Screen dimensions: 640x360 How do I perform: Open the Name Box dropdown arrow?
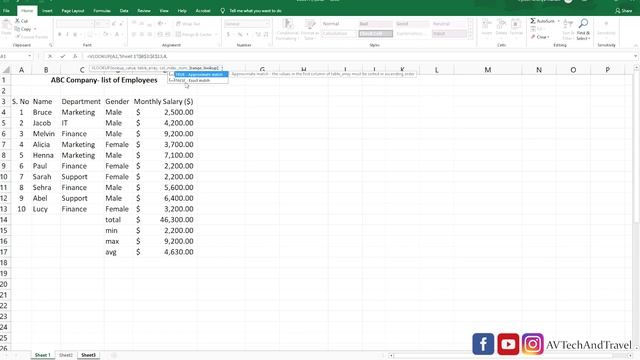pyautogui.click(x=29, y=56)
